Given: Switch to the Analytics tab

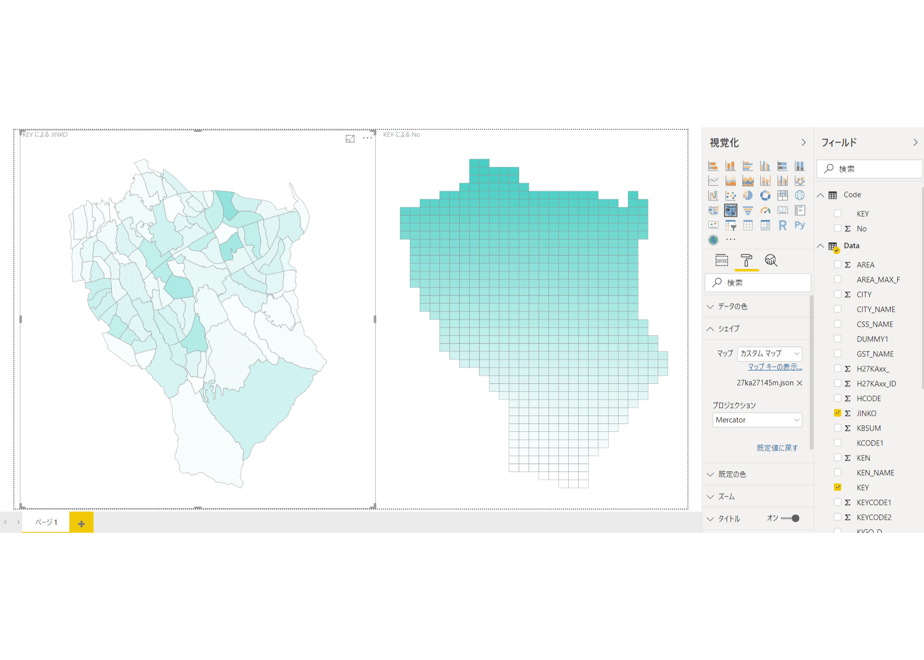Looking at the screenshot, I should click(x=771, y=260).
